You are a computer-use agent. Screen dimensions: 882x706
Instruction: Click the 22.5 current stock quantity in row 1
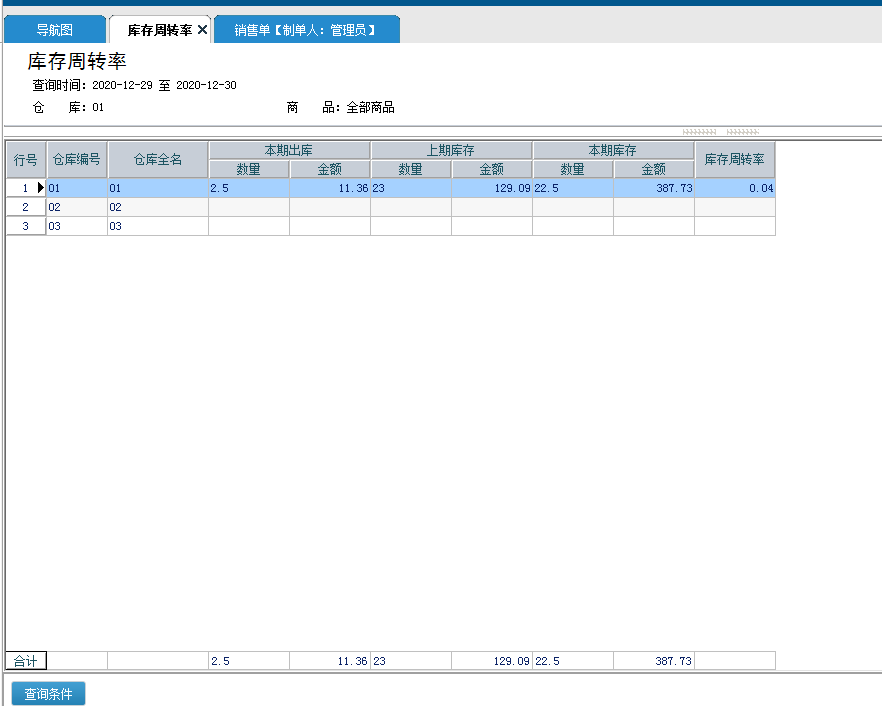coord(573,188)
